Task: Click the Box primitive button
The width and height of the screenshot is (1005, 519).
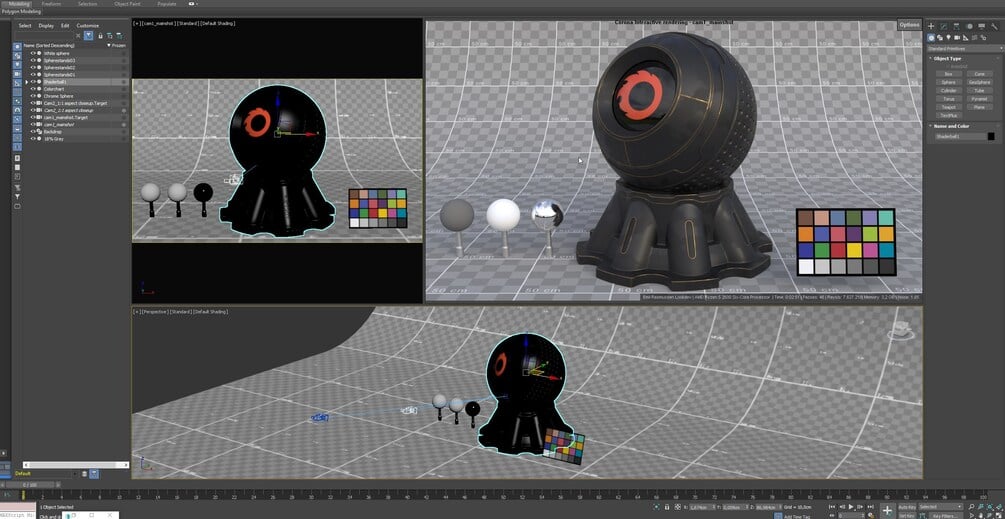Action: coord(949,74)
